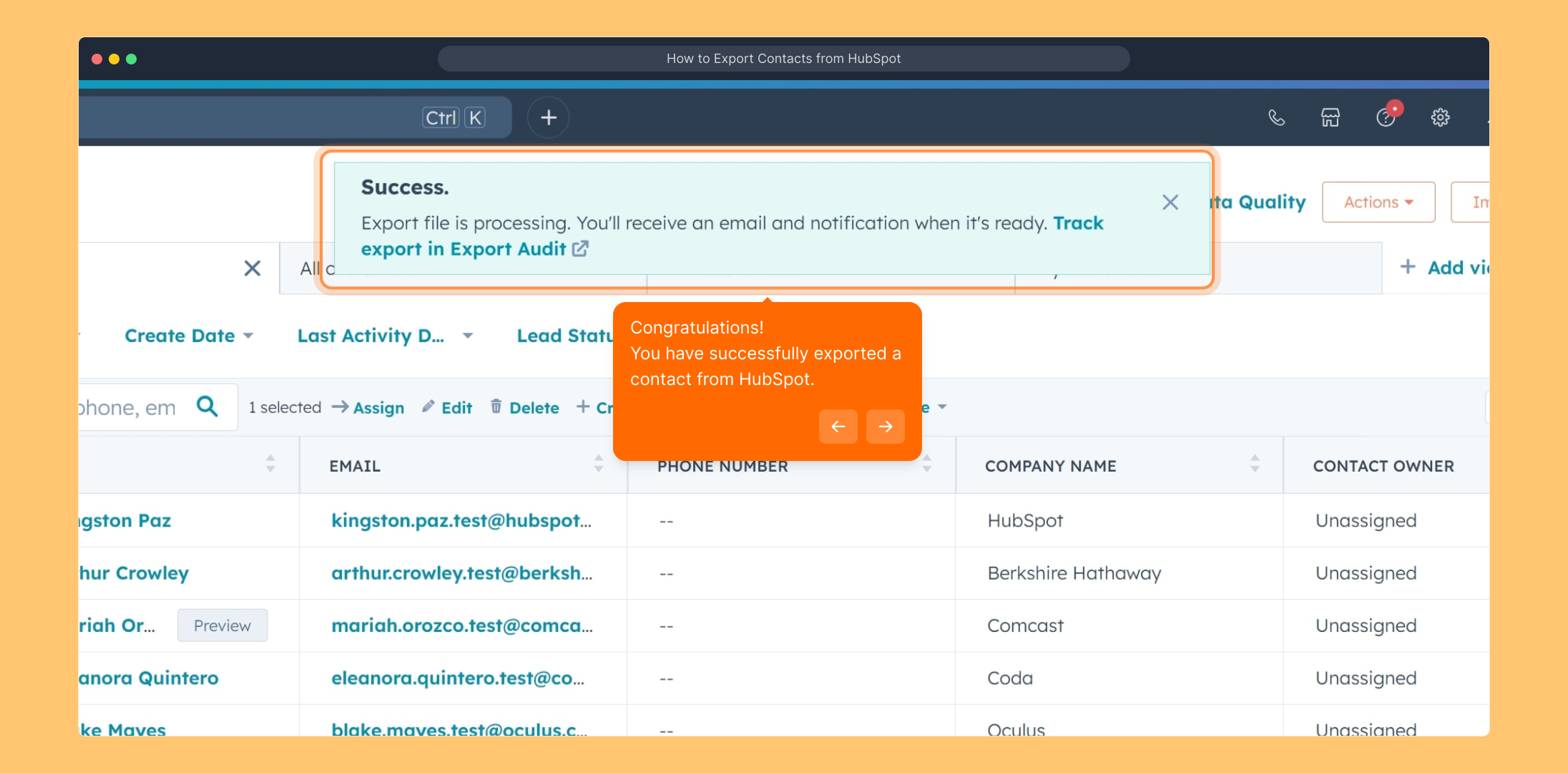The height and width of the screenshot is (773, 1568).
Task: Expand the Last Activity Date filter
Action: pos(385,336)
